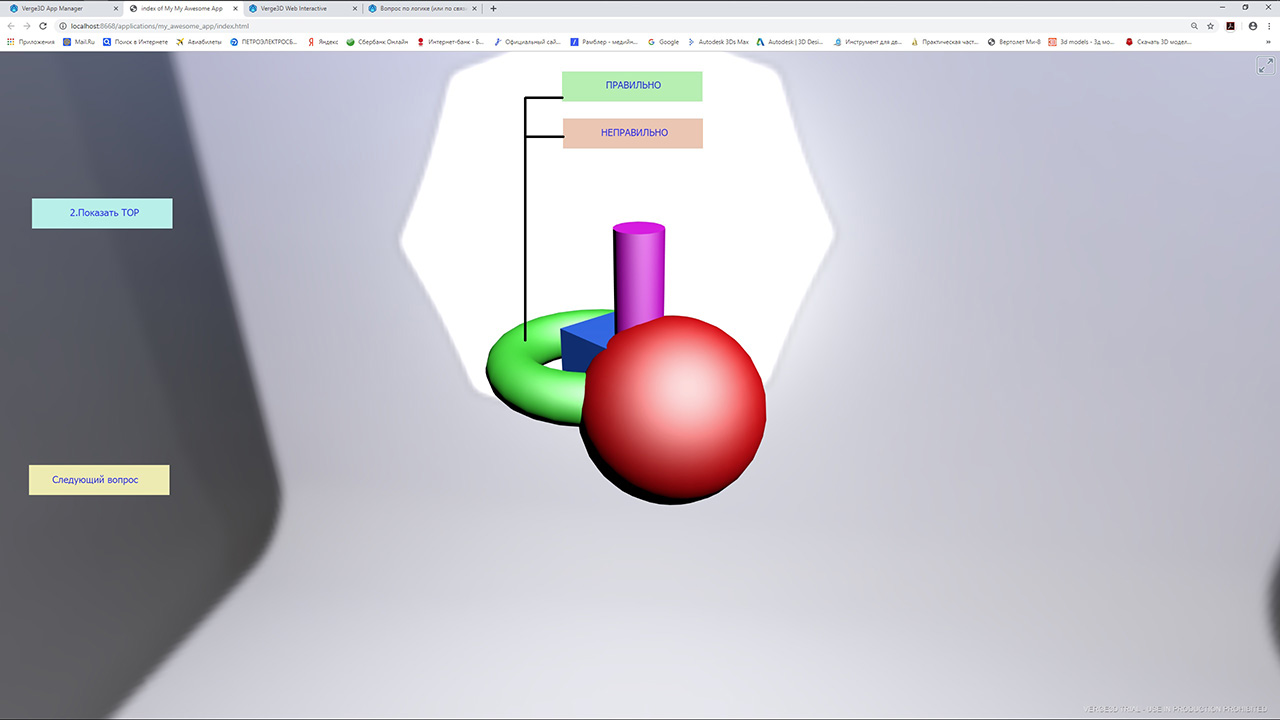
Task: Close the Verge3D App Manager tab
Action: (x=115, y=8)
